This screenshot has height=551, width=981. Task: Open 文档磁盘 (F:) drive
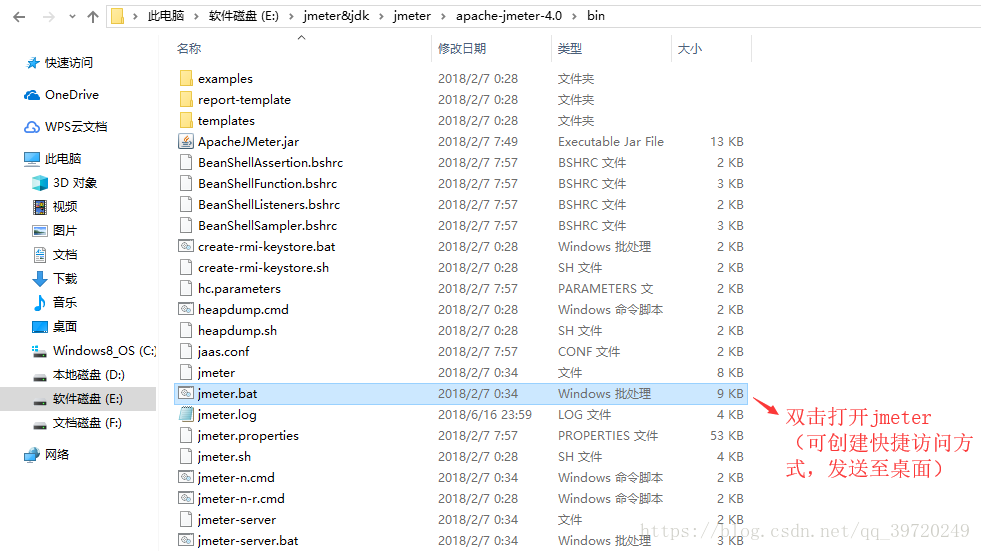point(87,423)
